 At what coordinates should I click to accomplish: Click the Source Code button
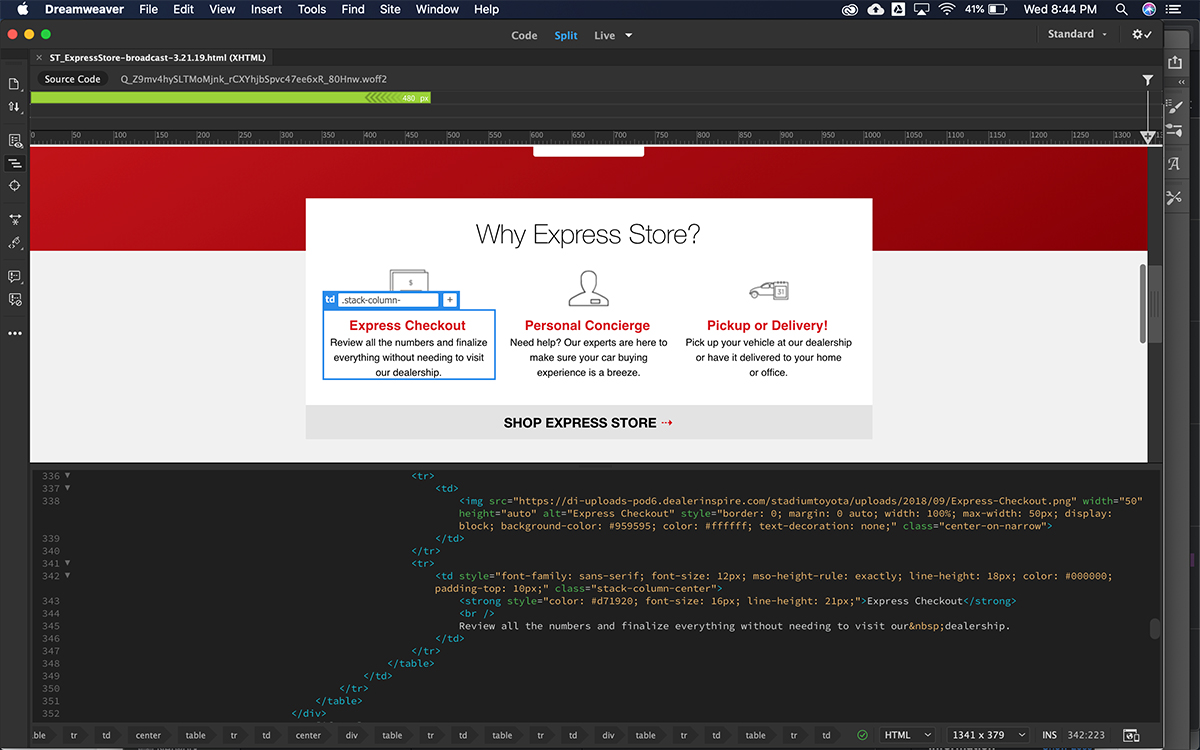[x=73, y=79]
